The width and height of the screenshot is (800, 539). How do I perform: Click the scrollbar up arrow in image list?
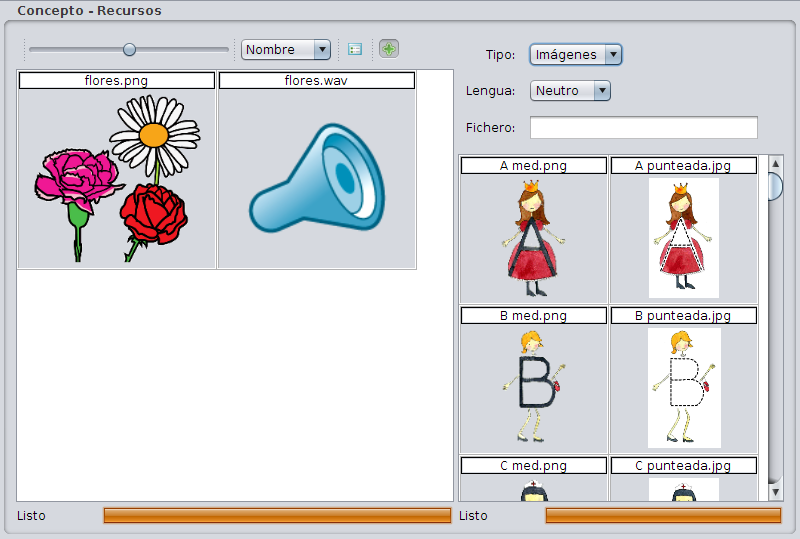pos(776,164)
